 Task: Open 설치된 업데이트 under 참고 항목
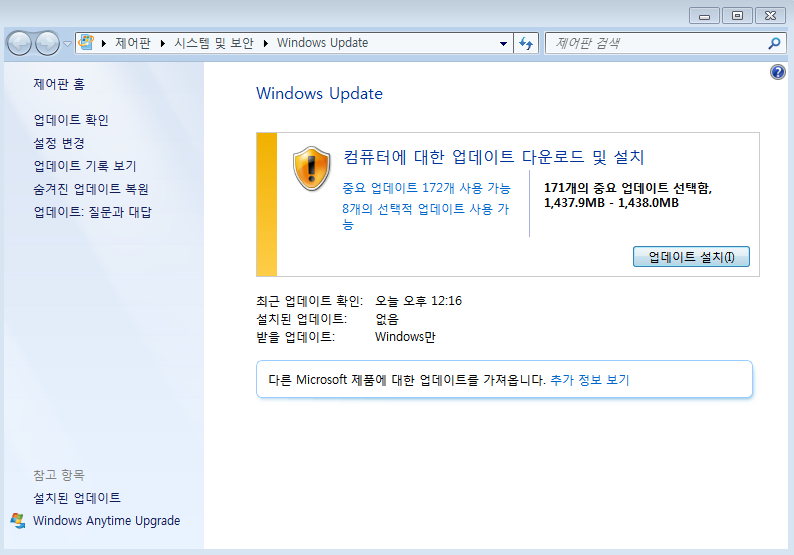77,498
